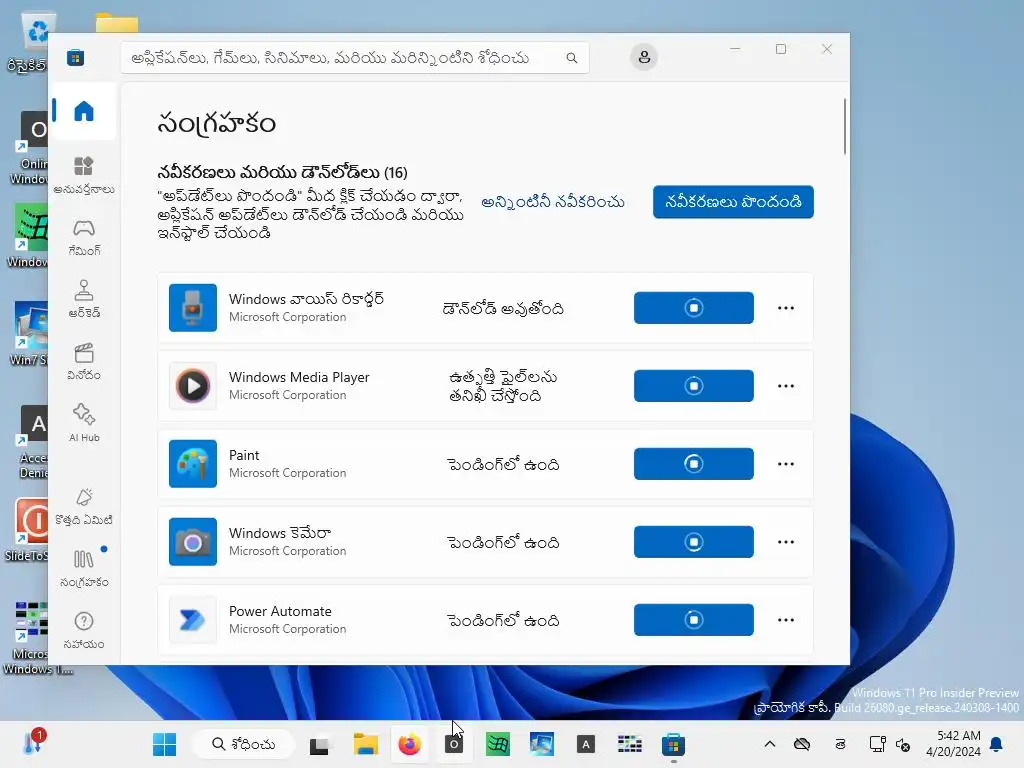Click the blue Get updates button
Screen dimensions: 1024x768
733,202
